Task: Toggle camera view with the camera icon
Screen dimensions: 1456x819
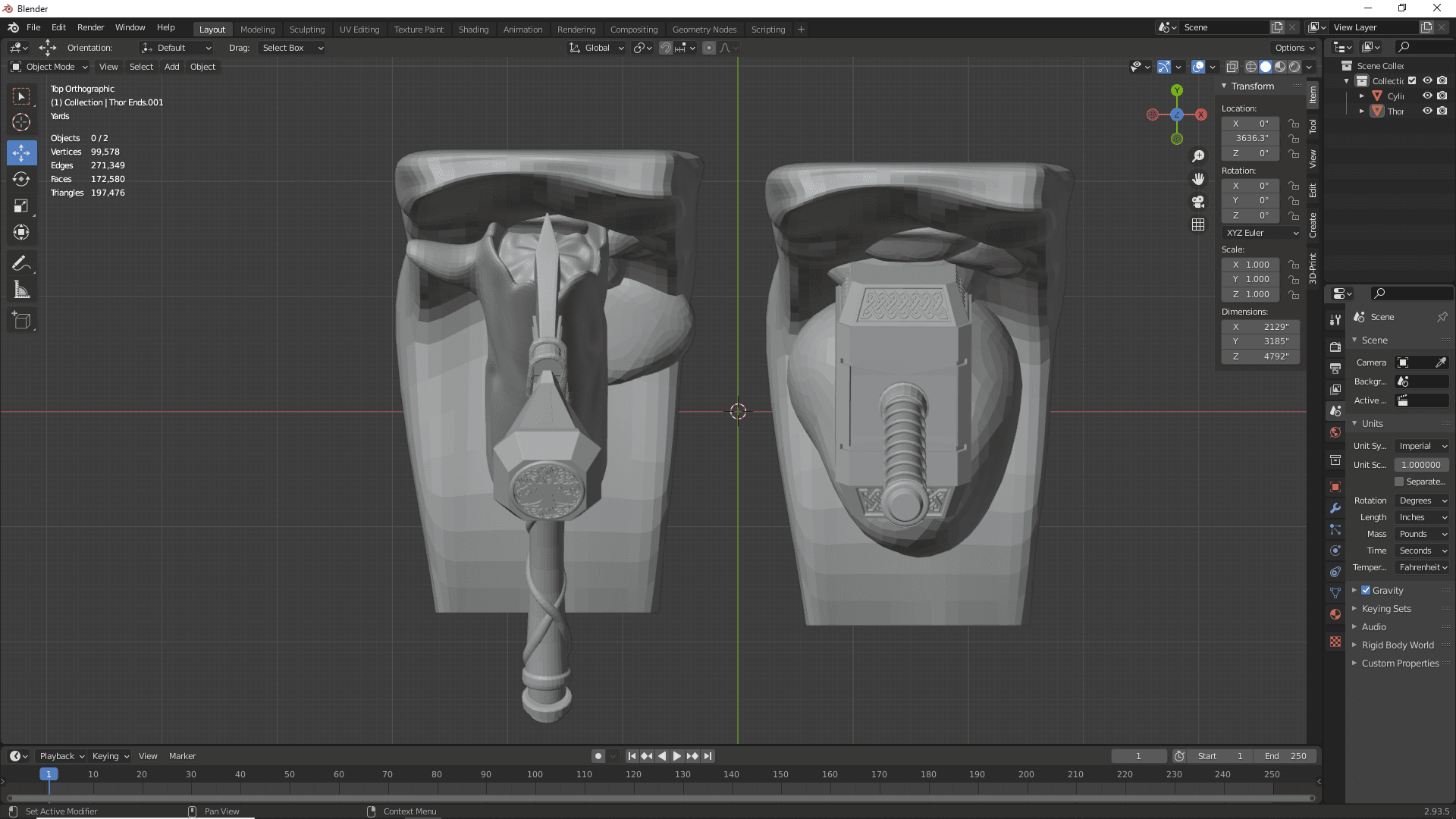Action: pyautogui.click(x=1198, y=202)
